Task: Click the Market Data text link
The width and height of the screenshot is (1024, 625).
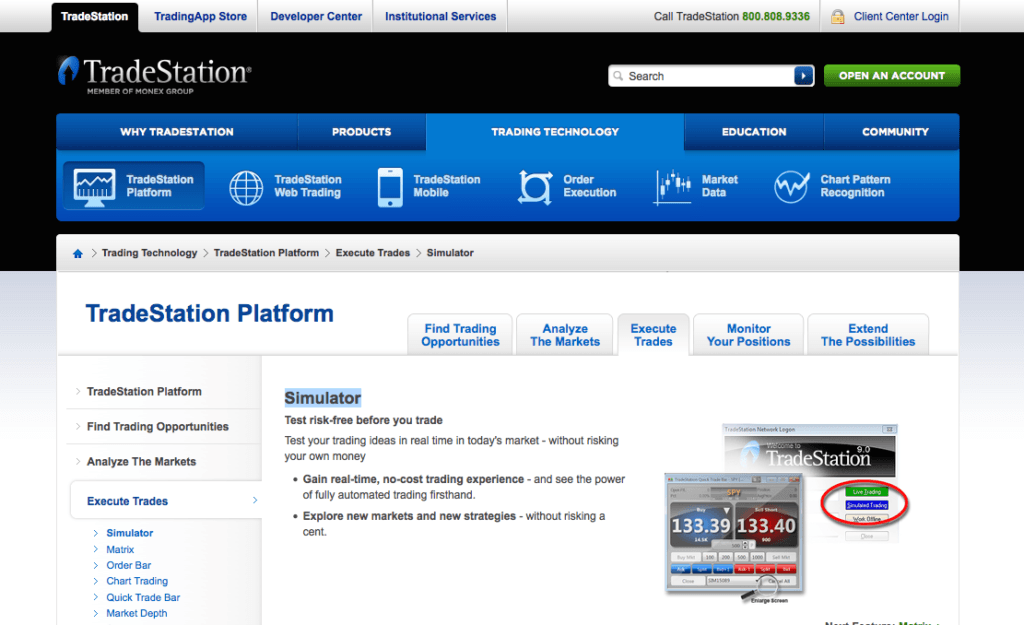Action: pyautogui.click(x=720, y=186)
